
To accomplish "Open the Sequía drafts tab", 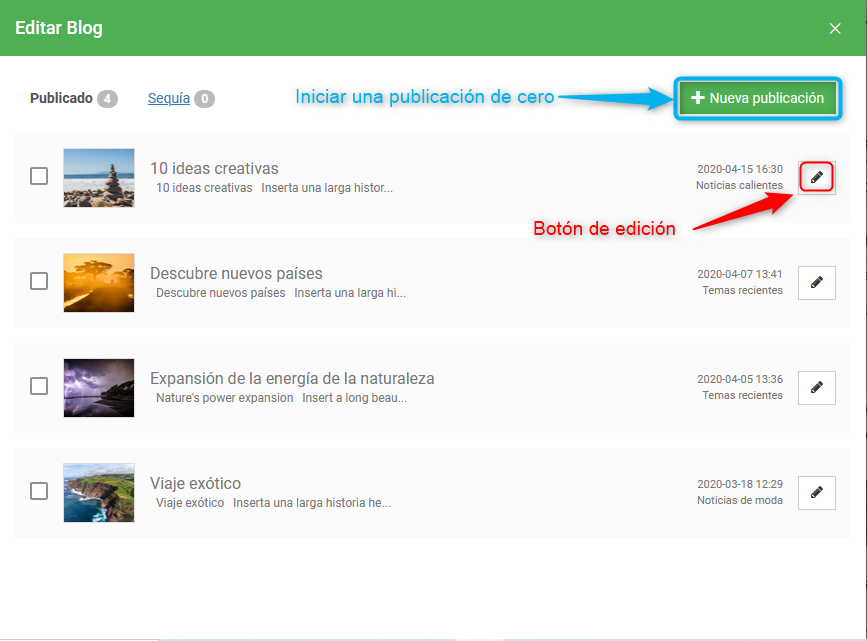I will [169, 98].
